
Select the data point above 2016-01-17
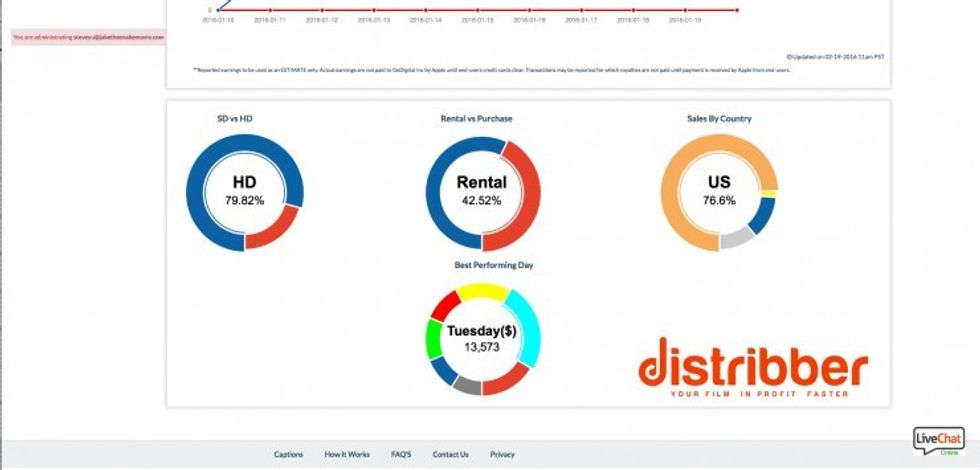(581, 10)
